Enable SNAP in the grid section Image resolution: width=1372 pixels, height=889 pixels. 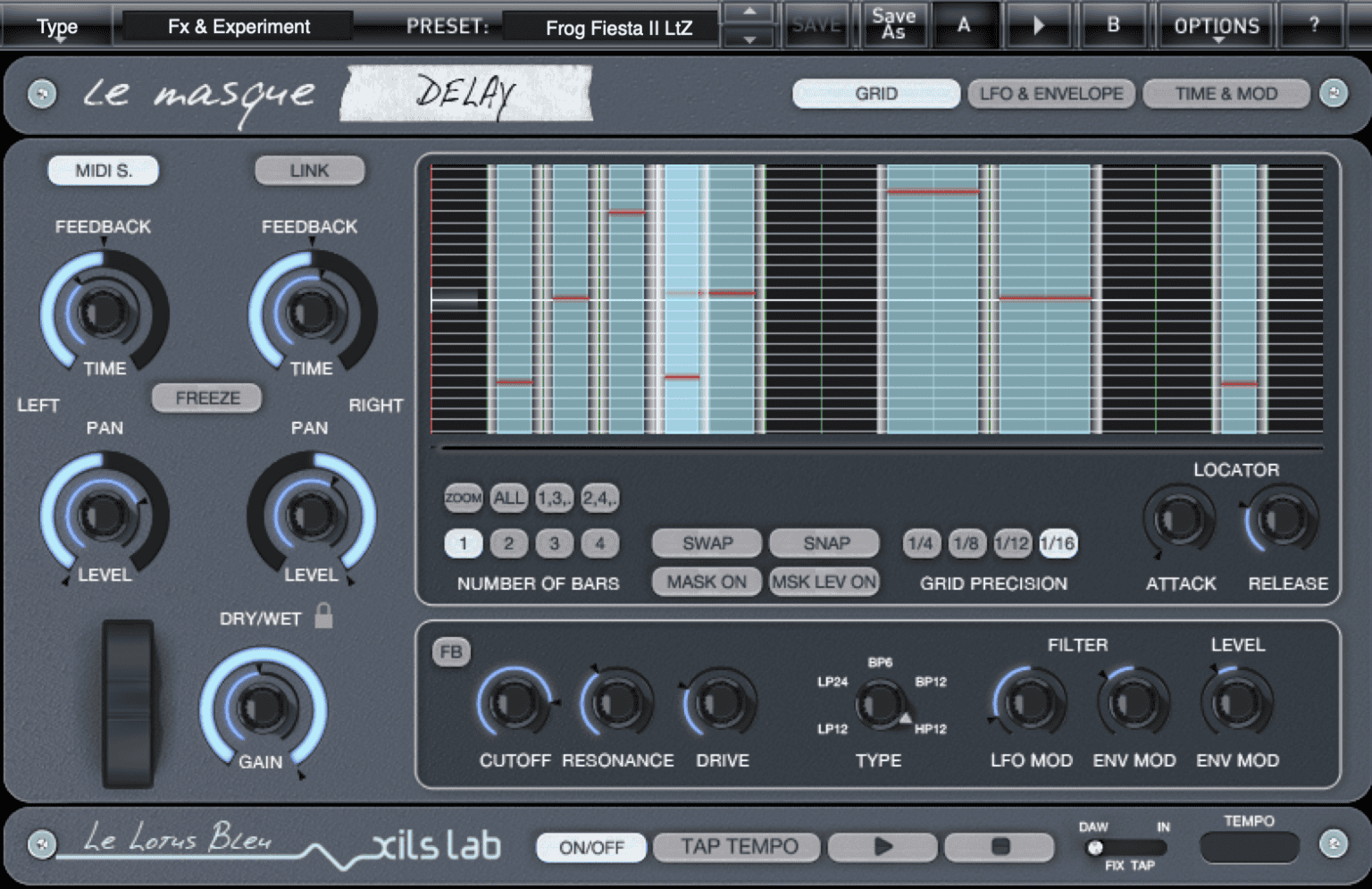[x=824, y=543]
